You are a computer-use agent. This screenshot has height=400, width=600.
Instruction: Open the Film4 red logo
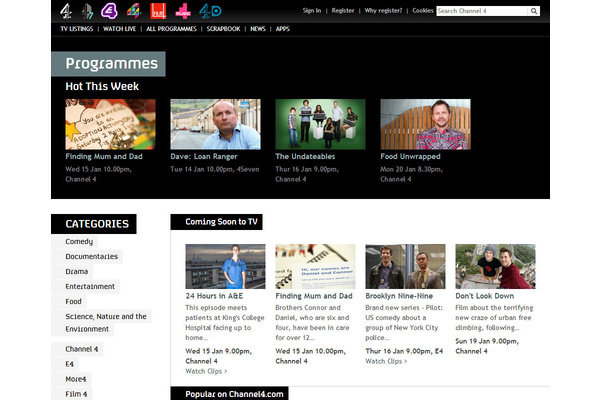point(158,11)
